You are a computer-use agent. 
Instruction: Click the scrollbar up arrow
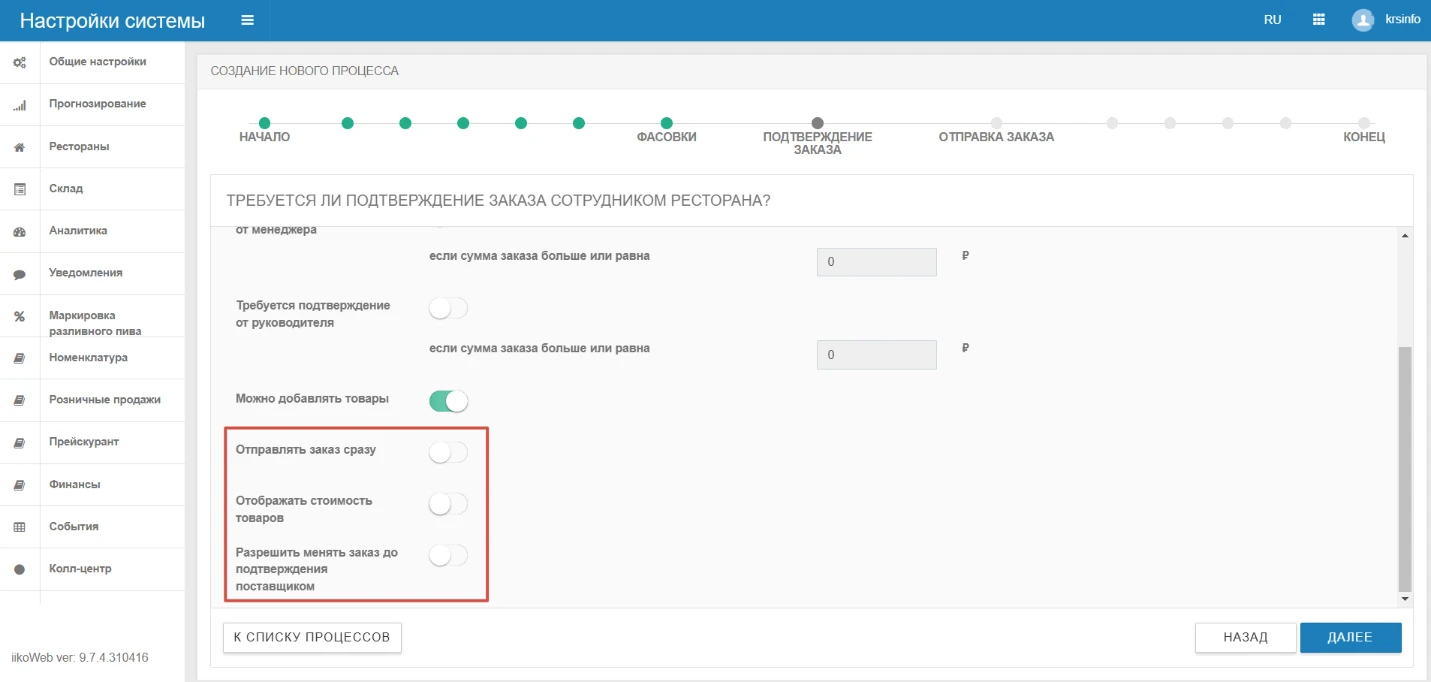click(1405, 235)
